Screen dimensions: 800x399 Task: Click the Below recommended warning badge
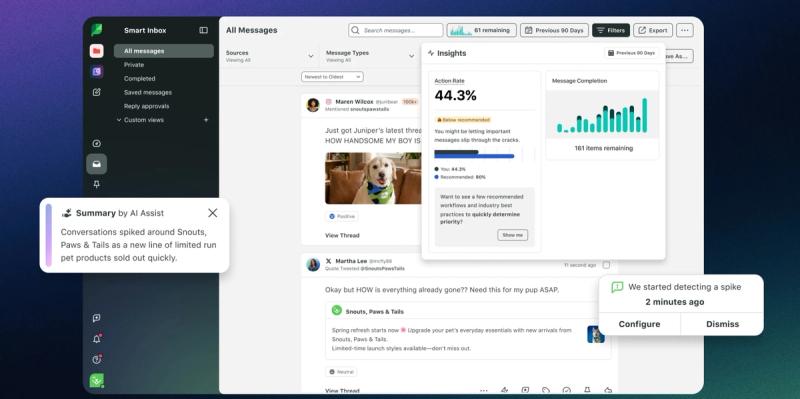pos(462,120)
